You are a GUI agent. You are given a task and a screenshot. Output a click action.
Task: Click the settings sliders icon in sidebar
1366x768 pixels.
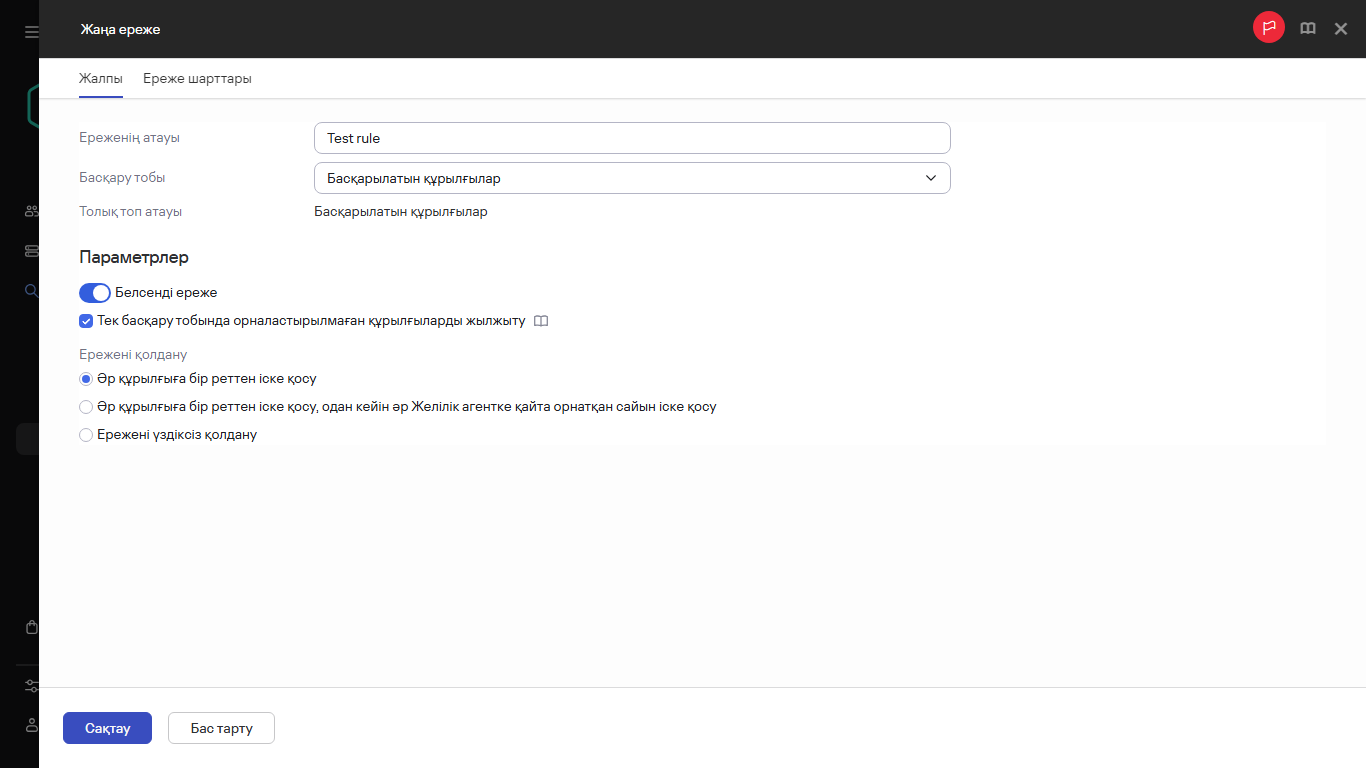[32, 686]
